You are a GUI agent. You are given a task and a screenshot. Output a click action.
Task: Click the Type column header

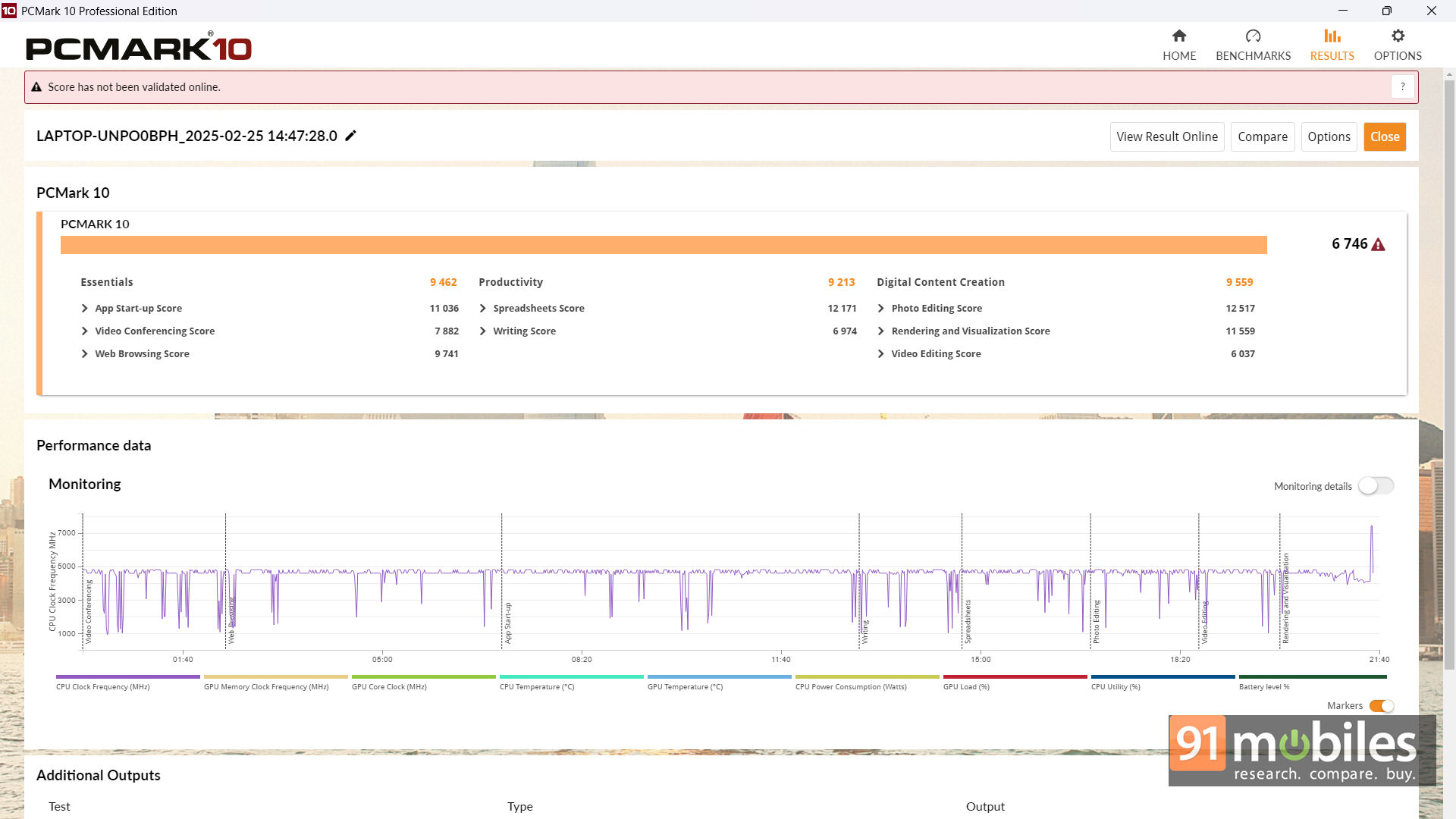520,806
